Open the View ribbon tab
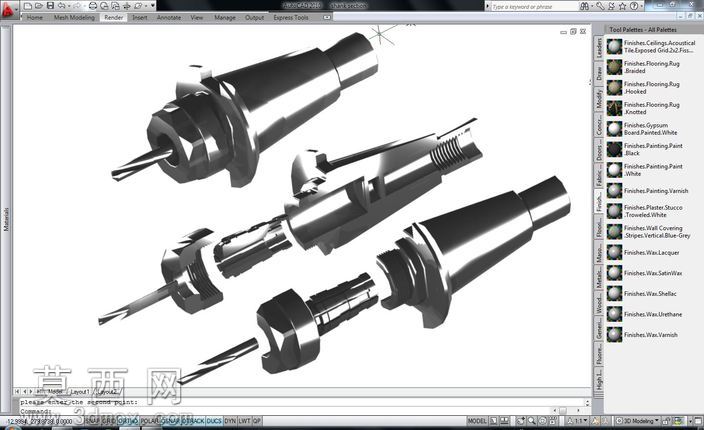The width and height of the screenshot is (704, 430). pos(197,18)
